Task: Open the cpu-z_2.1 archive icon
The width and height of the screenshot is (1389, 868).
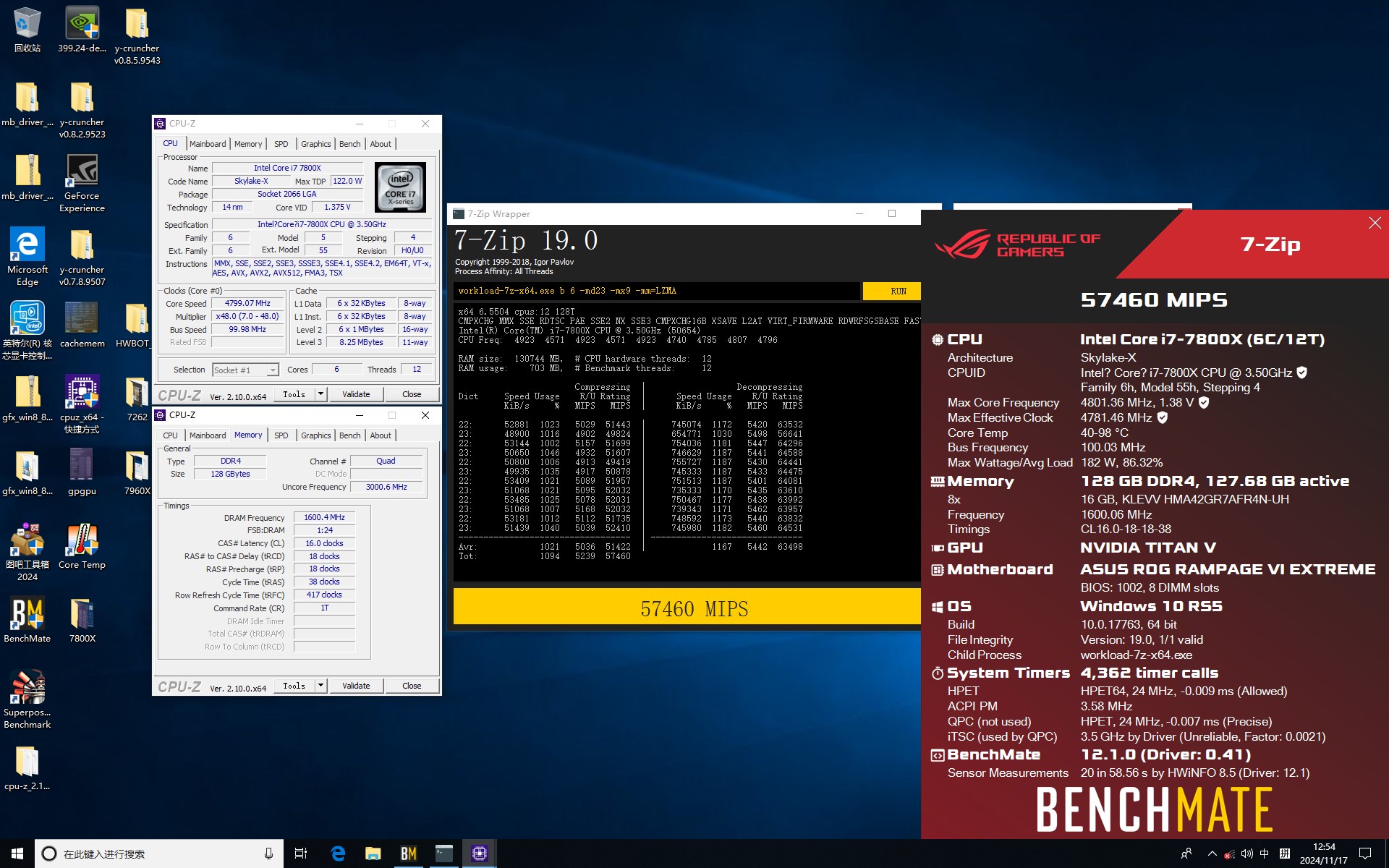Action: pos(27,767)
